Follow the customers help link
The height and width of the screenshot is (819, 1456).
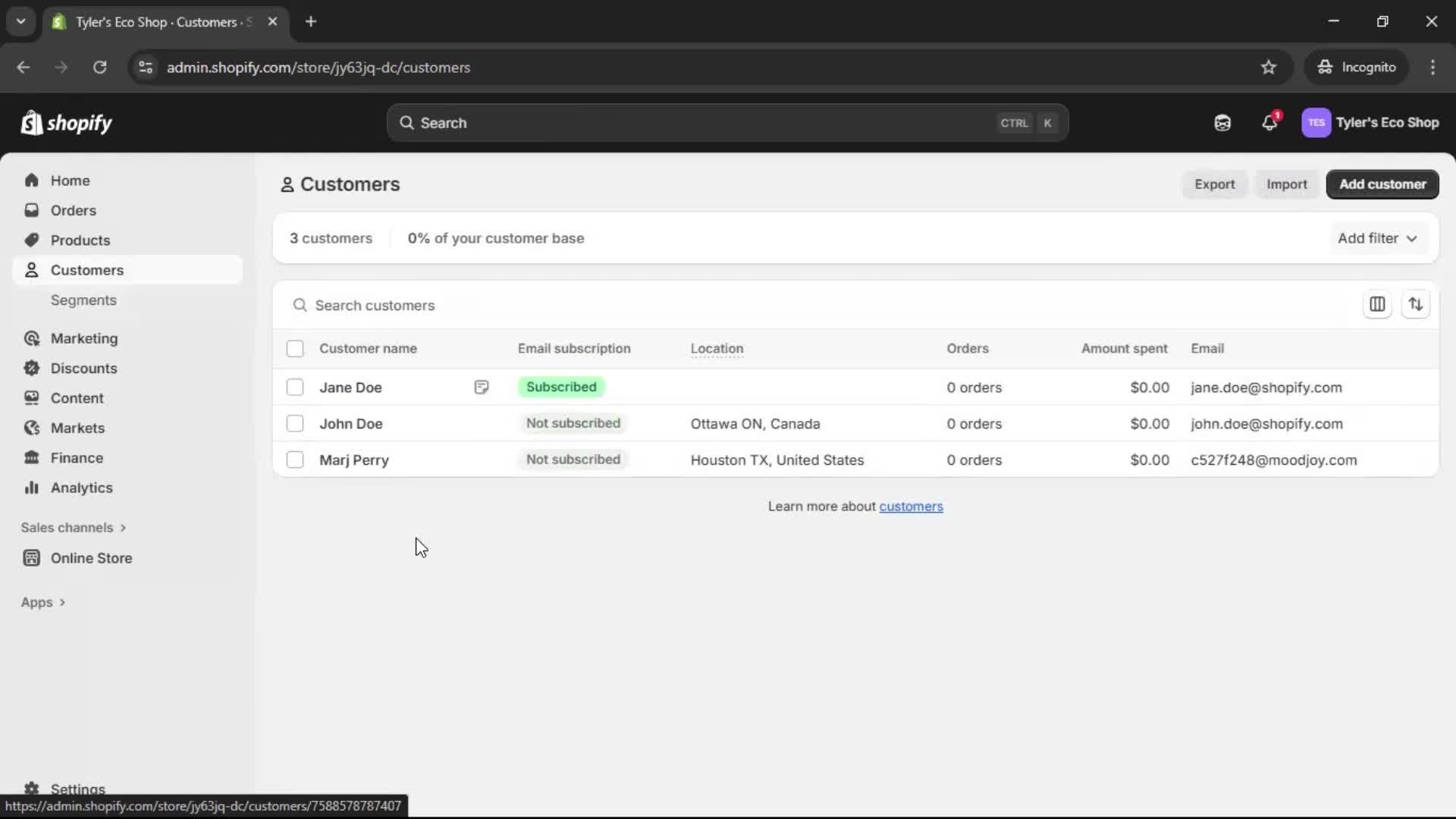point(912,506)
